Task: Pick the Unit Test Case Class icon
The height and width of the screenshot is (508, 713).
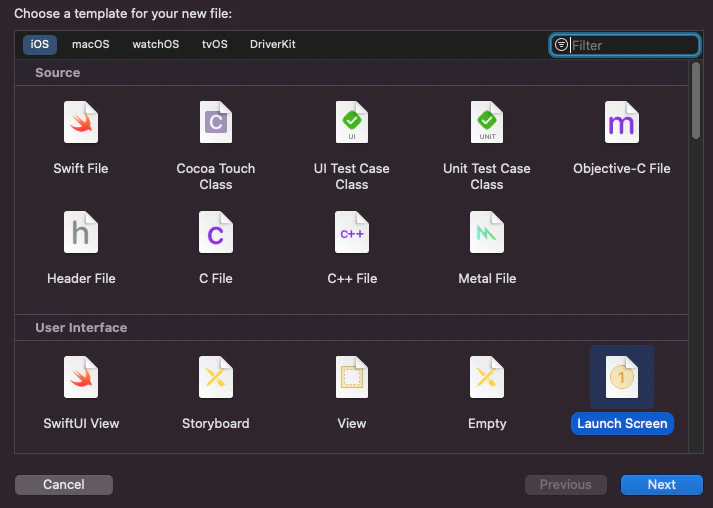Action: coord(487,122)
